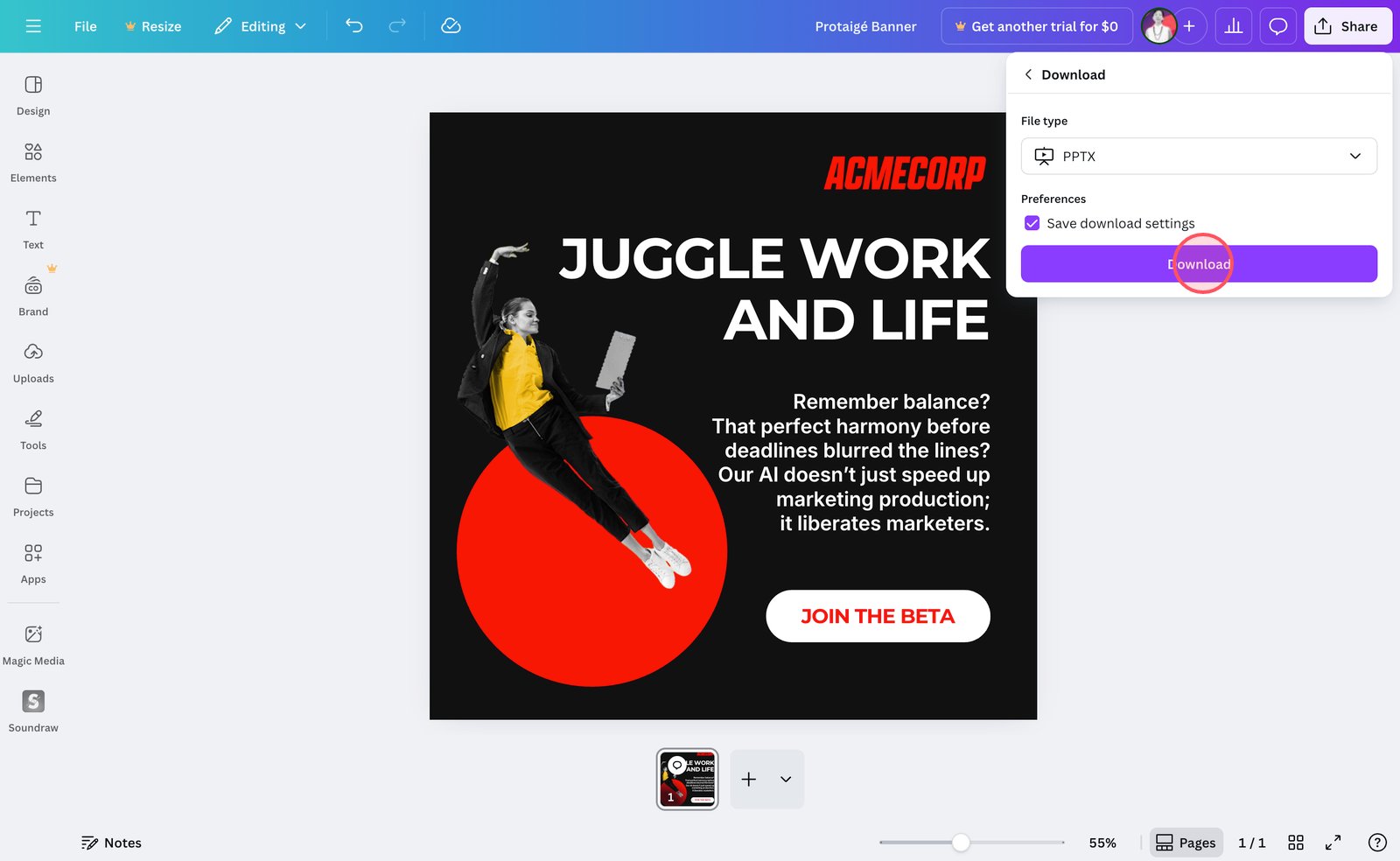Viewport: 1400px width, 861px height.
Task: Click the purple Download button
Action: 1199,263
